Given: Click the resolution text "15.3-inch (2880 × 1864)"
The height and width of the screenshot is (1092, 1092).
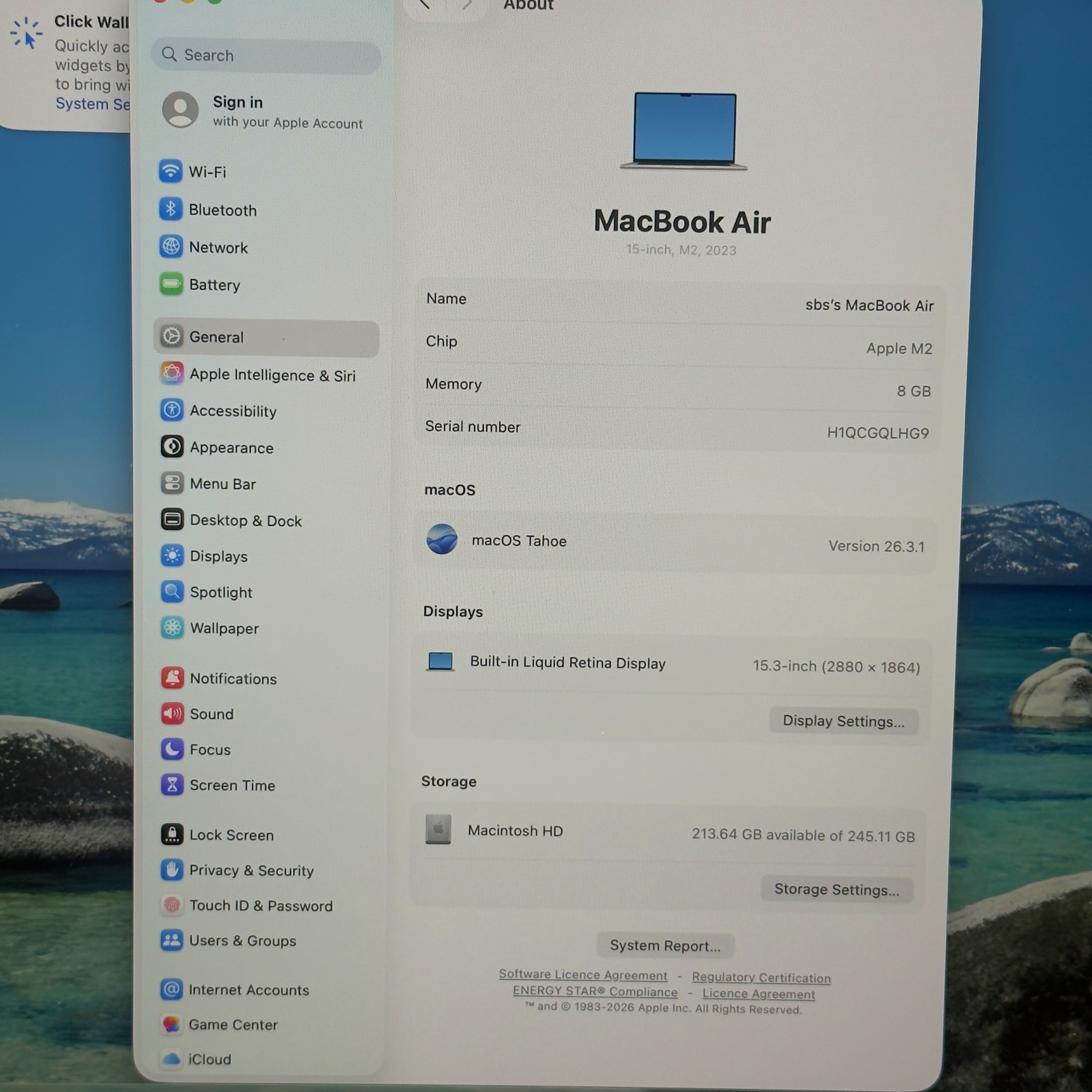Looking at the screenshot, I should 837,667.
